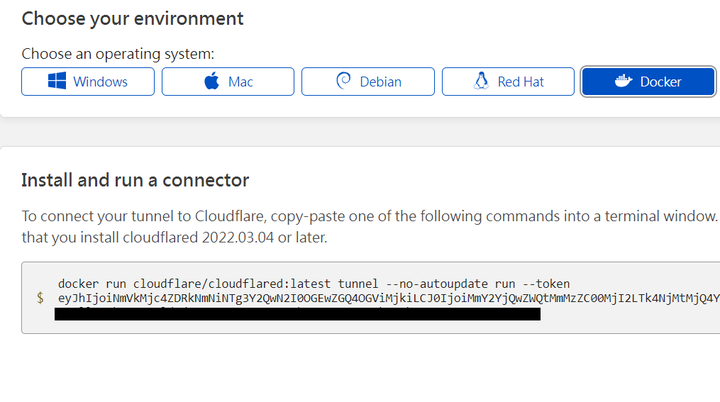Pick the Red Hat operating system
The height and width of the screenshot is (402, 720).
click(508, 82)
